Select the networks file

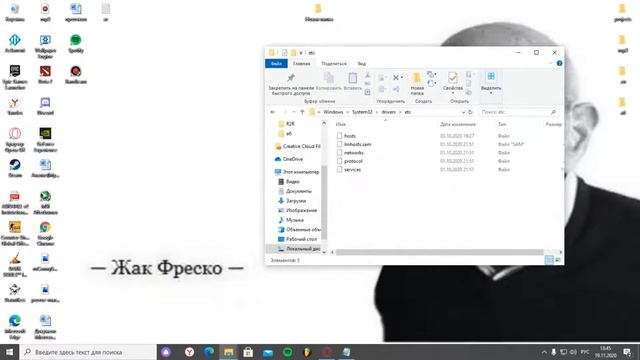click(x=353, y=153)
